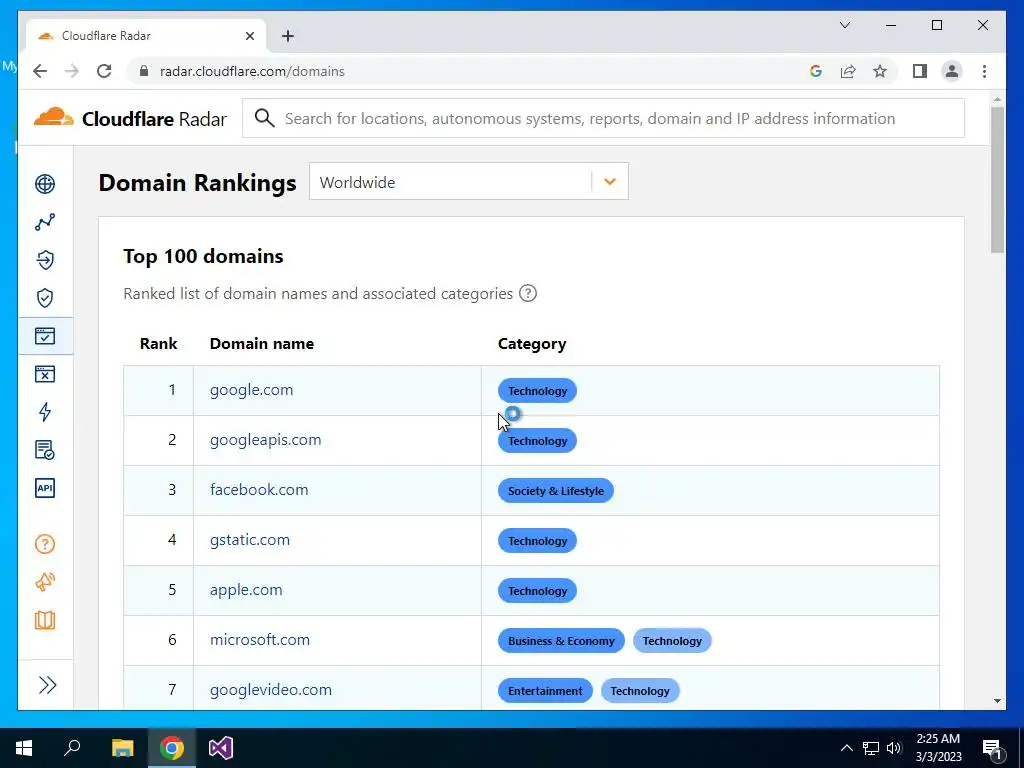The image size is (1024, 768).
Task: Click the search magnifier icon in Radar search
Action: (x=264, y=118)
